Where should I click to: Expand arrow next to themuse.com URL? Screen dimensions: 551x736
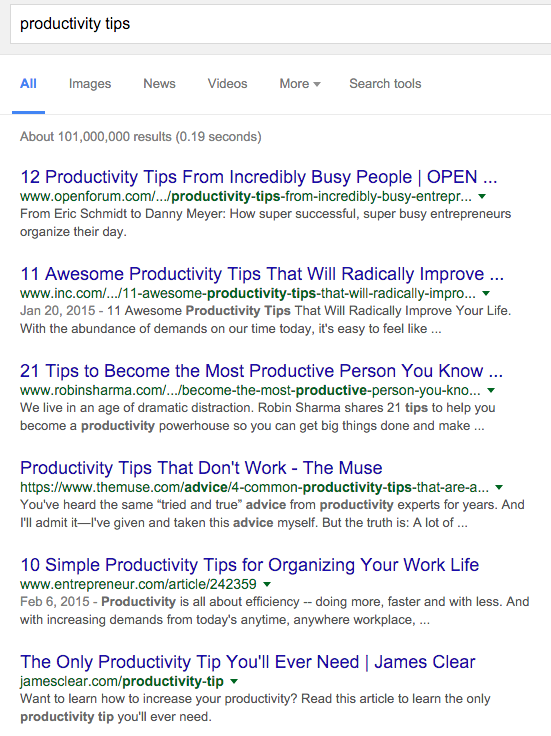point(499,487)
